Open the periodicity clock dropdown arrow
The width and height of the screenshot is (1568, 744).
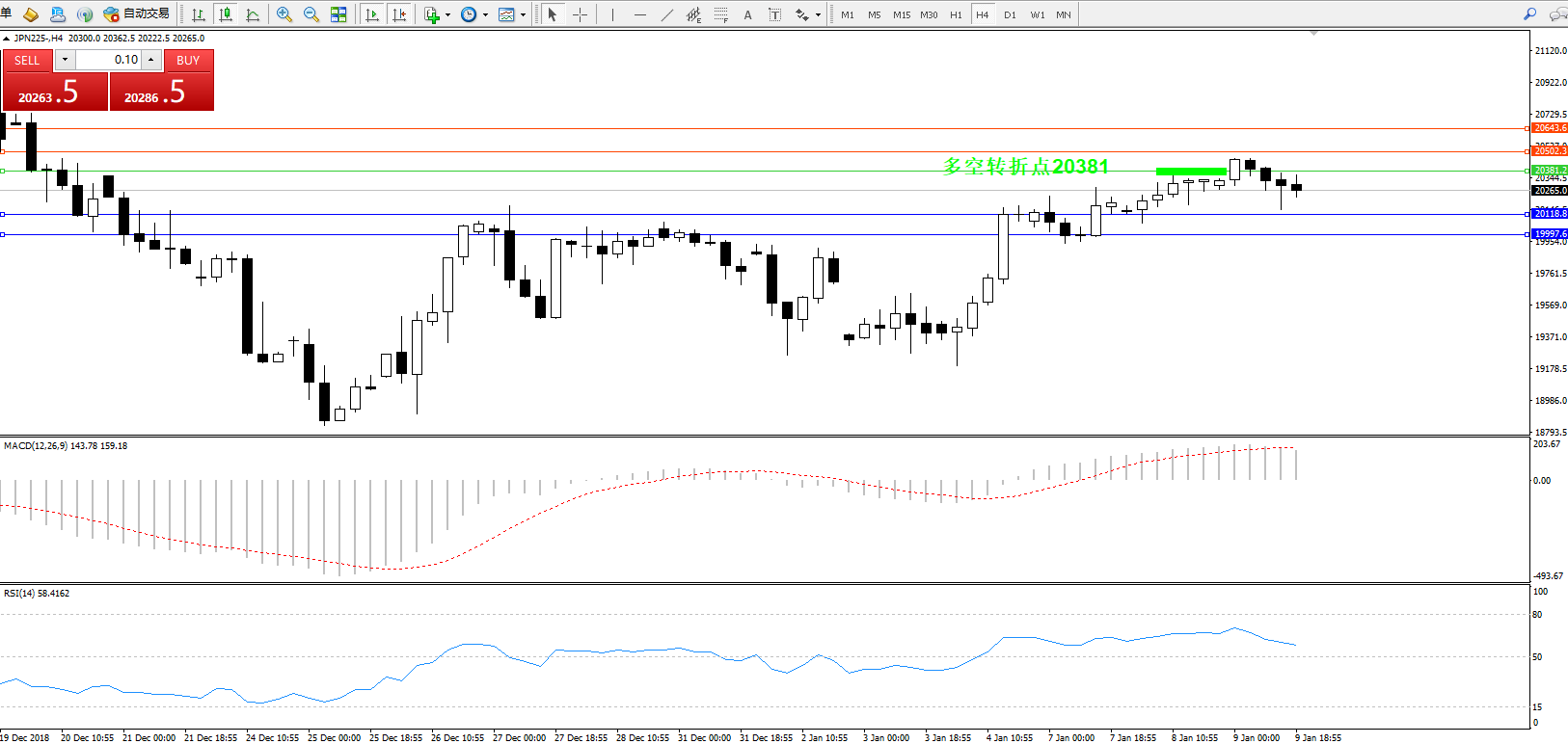tap(485, 15)
